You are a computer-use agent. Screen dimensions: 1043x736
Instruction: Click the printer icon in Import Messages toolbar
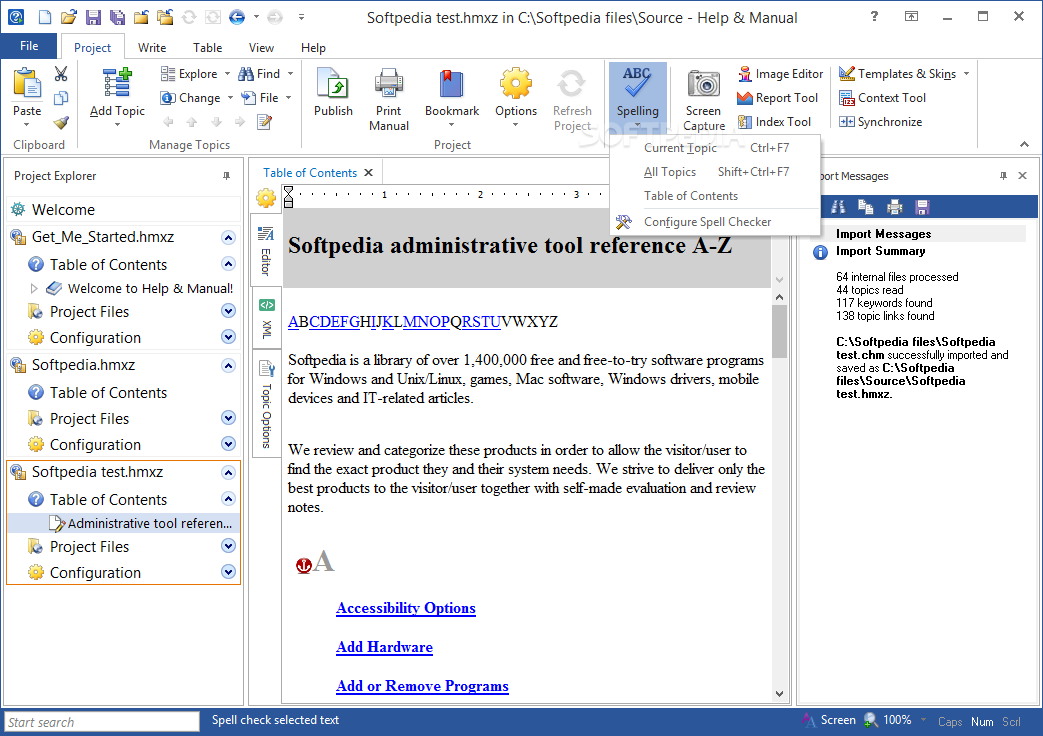pyautogui.click(x=895, y=207)
